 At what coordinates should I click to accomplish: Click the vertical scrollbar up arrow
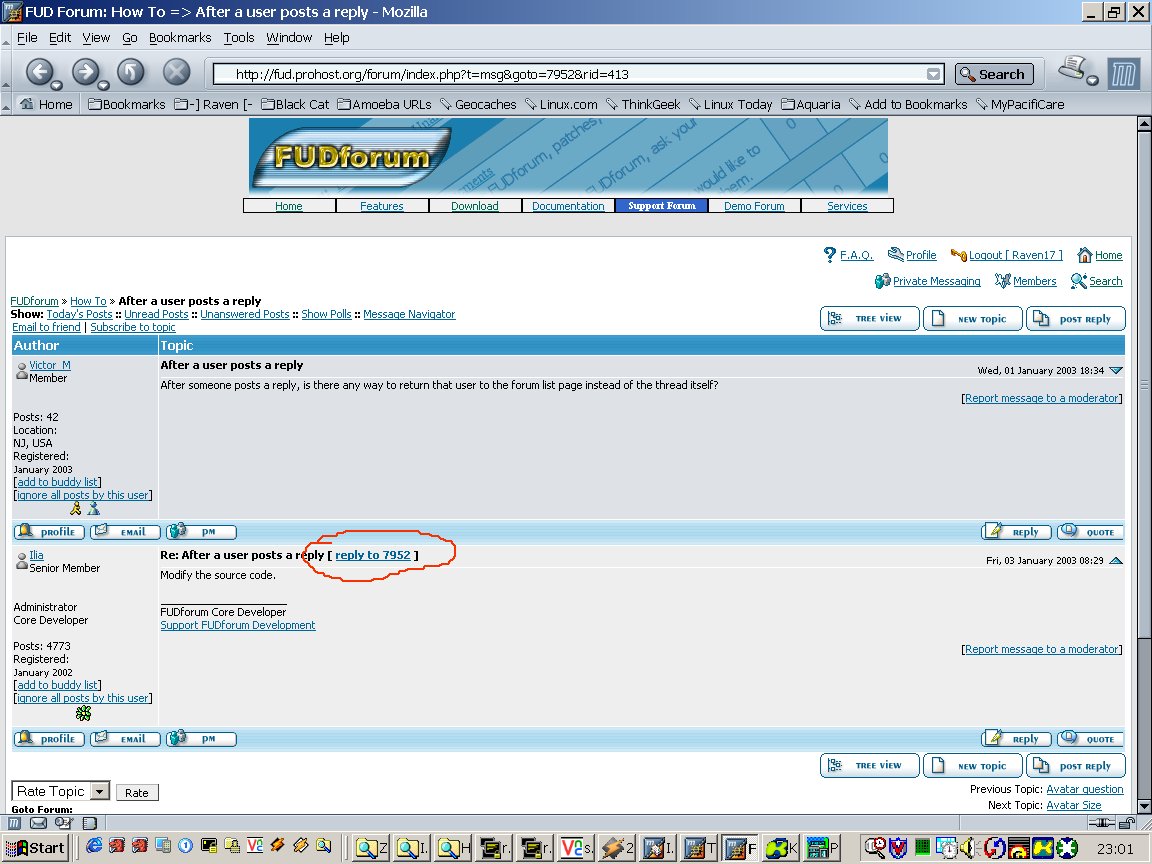click(x=1144, y=124)
